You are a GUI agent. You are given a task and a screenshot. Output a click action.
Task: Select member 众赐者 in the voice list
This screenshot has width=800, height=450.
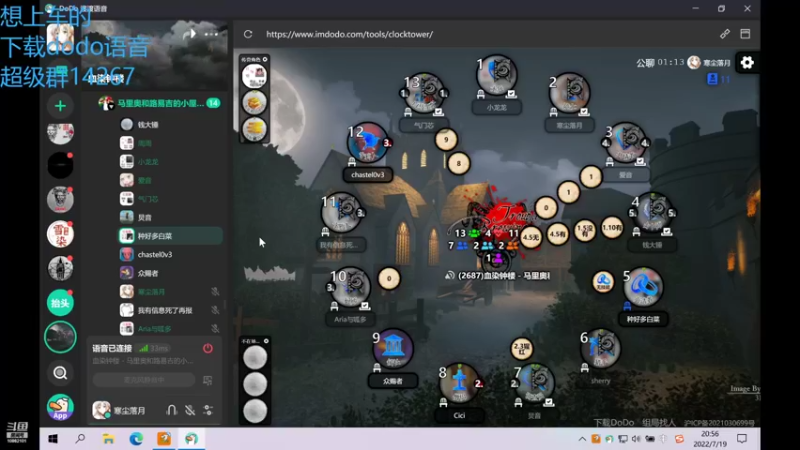tap(170, 273)
